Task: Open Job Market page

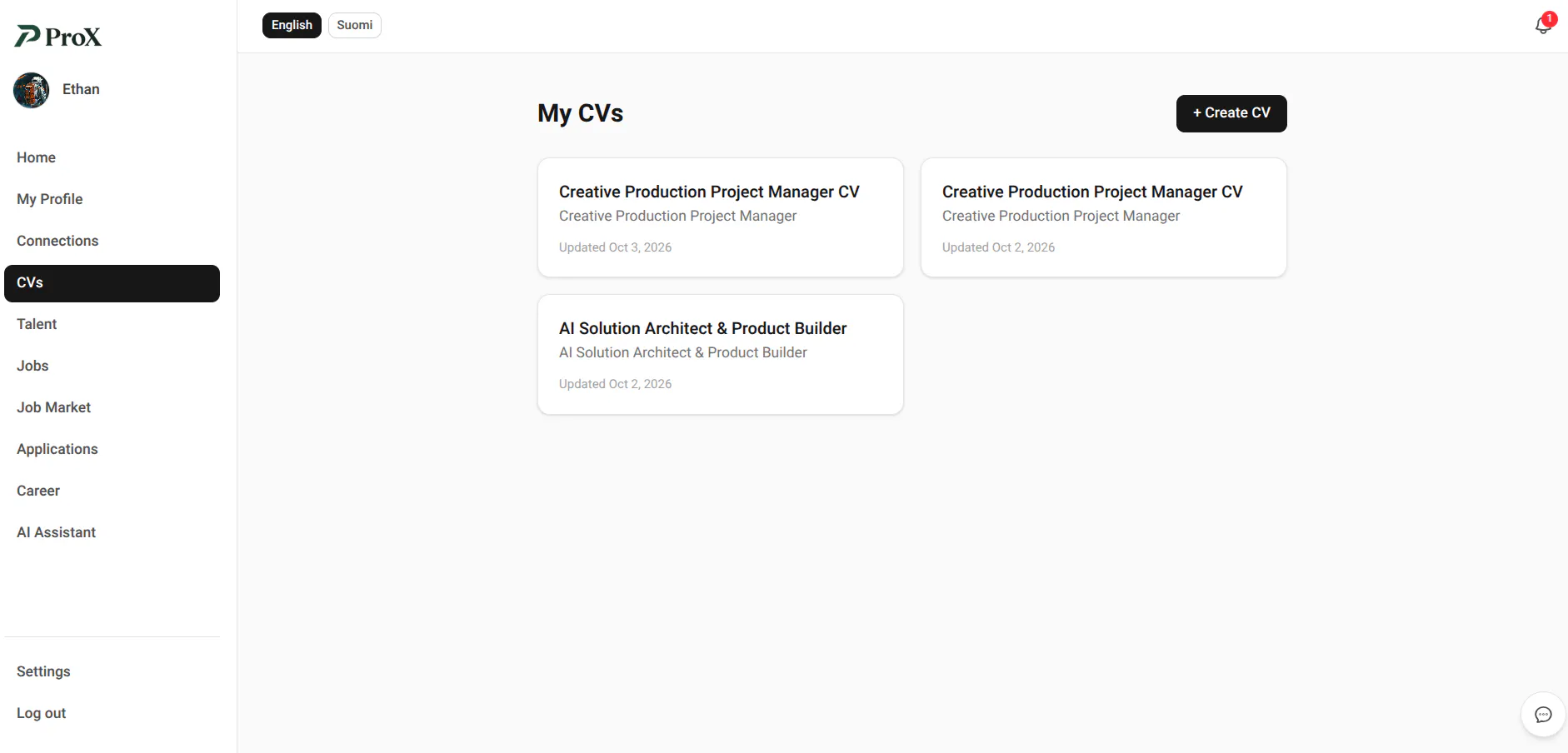Action: (112, 407)
